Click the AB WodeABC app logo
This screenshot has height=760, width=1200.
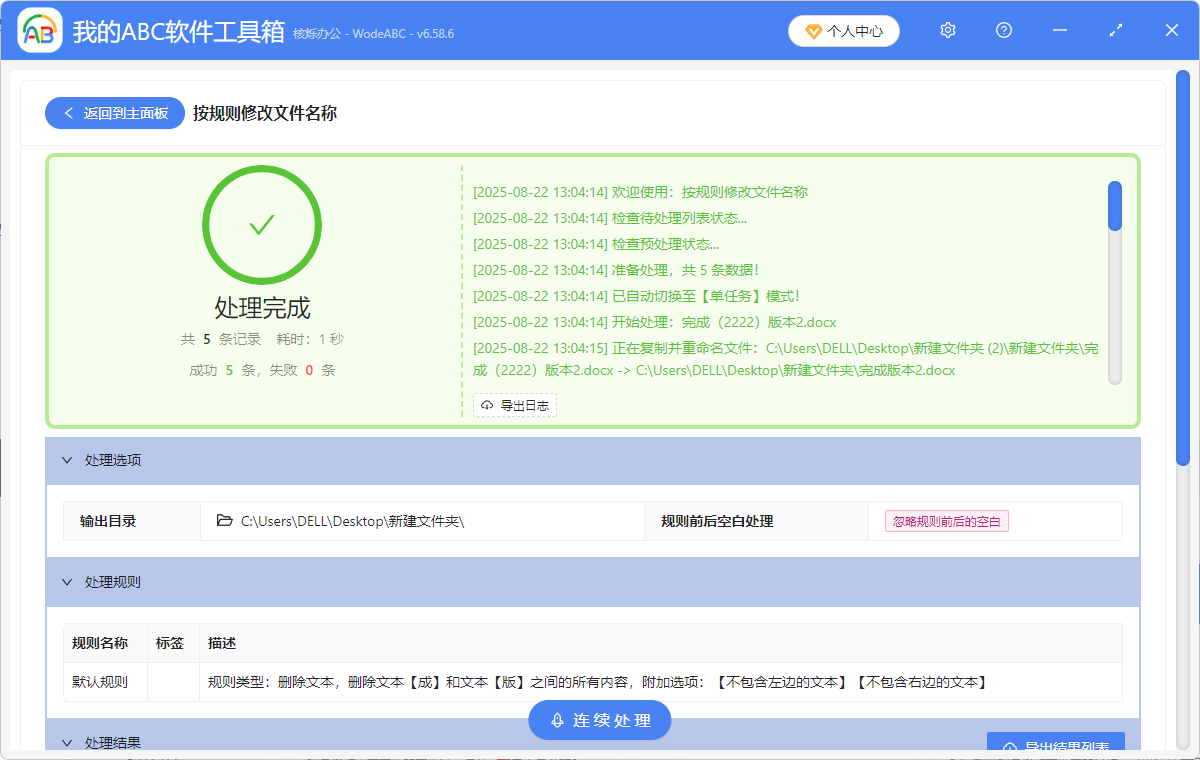[x=39, y=30]
